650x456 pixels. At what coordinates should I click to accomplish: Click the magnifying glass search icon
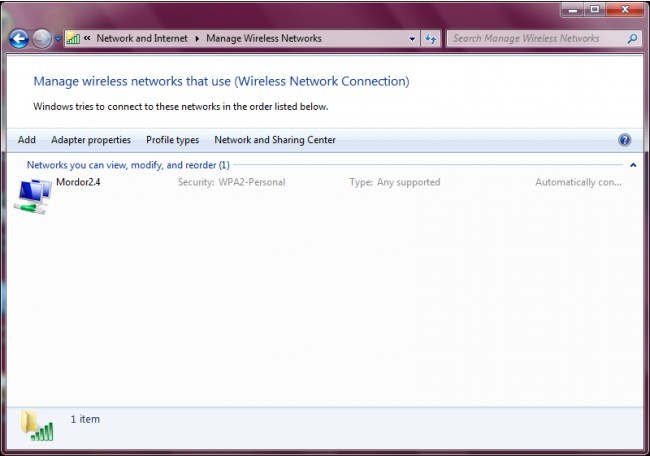click(632, 39)
